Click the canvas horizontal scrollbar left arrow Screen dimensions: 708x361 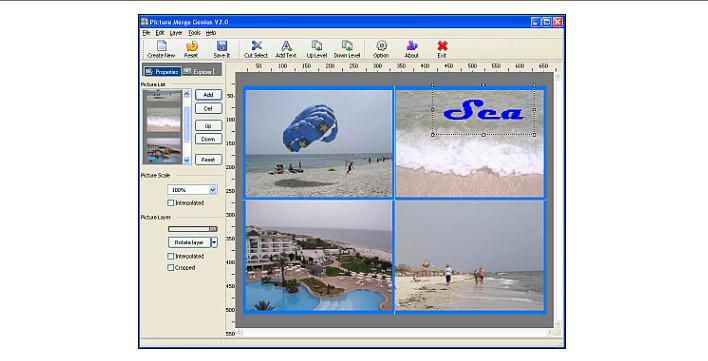(x=240, y=333)
